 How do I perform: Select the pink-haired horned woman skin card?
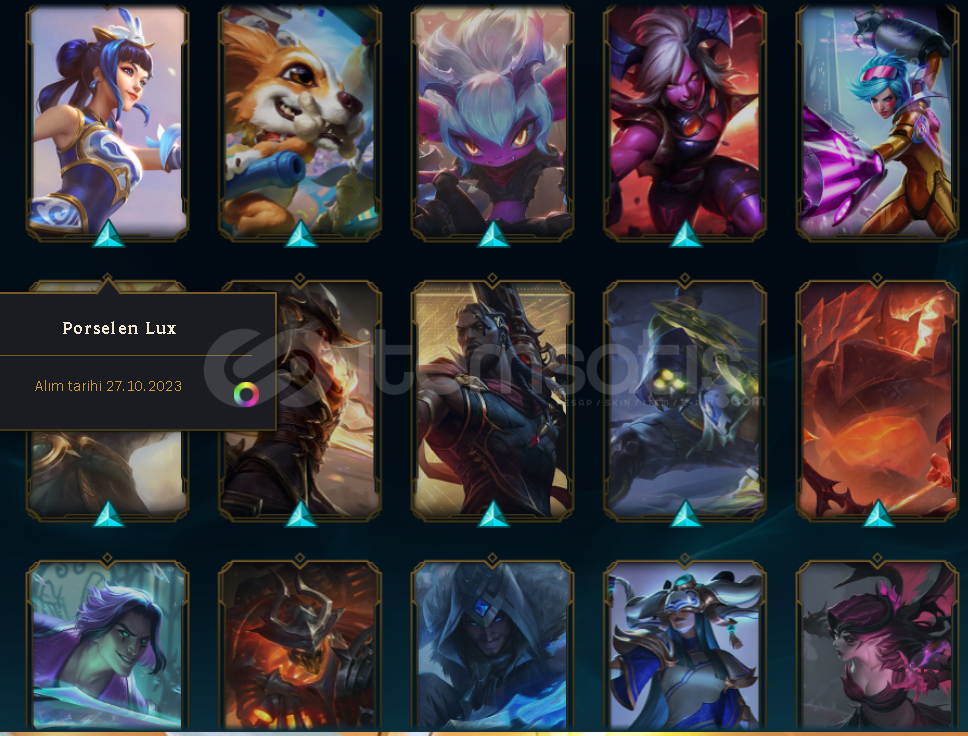877,645
